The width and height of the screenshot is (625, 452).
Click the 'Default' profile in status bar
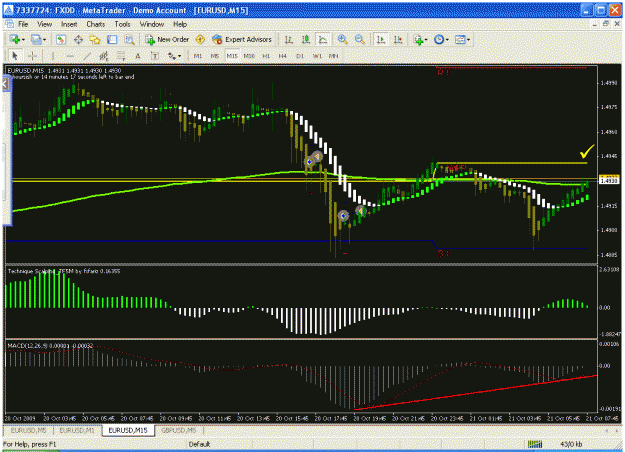(199, 444)
